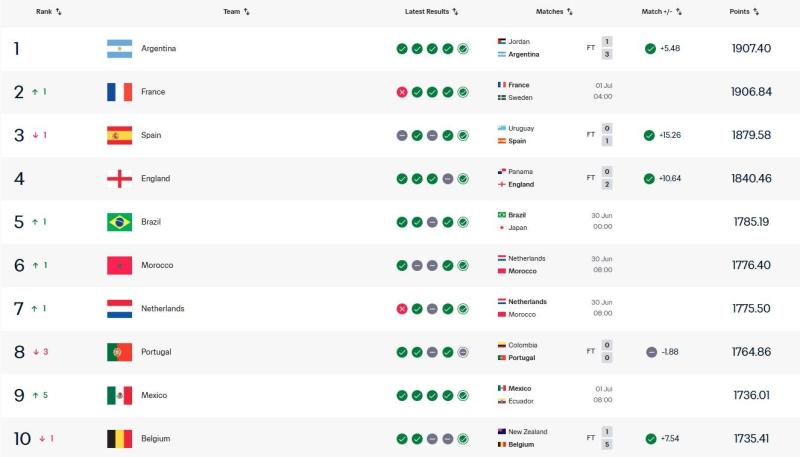
Task: Open the Uruguay vs Spain match
Action: tap(555, 135)
